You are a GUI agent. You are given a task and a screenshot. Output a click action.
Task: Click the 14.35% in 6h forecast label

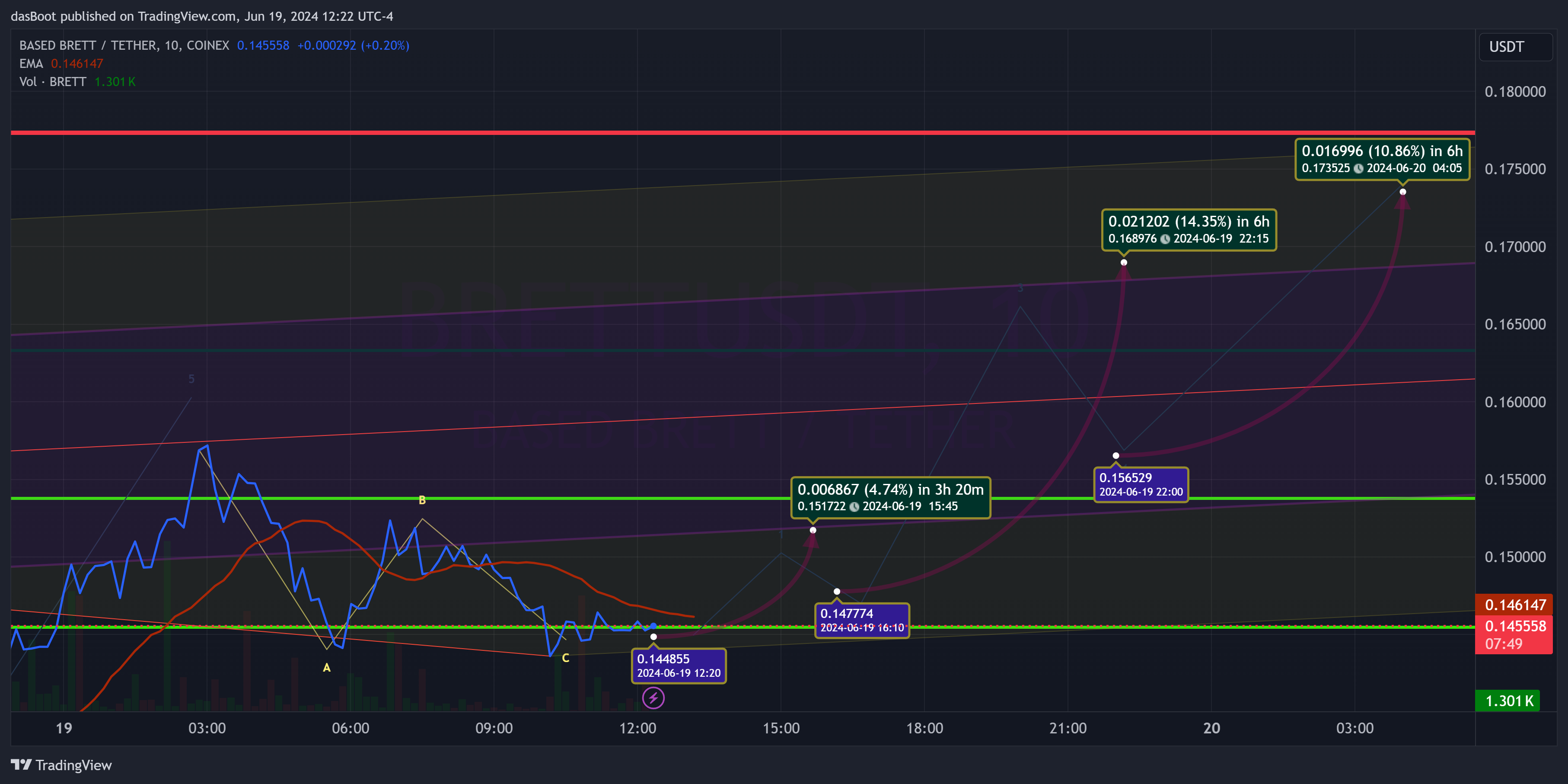coord(1189,230)
